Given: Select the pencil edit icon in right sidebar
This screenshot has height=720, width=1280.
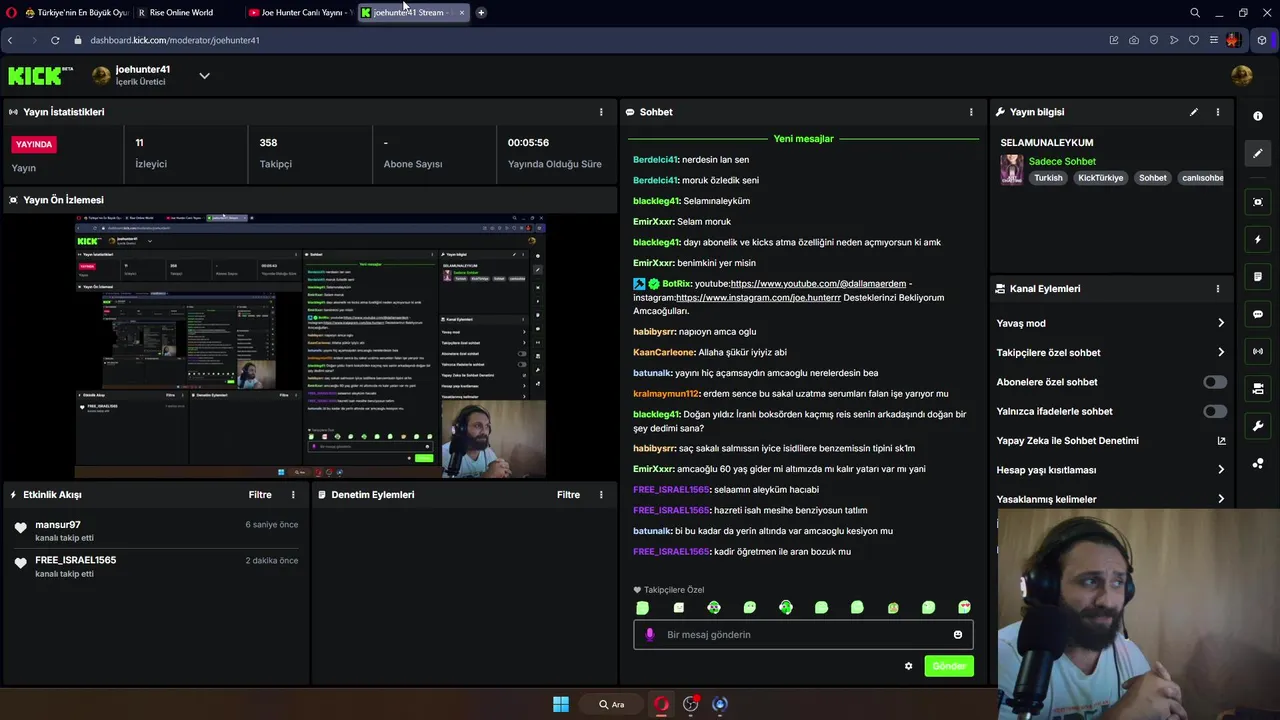Looking at the screenshot, I should 1258,153.
